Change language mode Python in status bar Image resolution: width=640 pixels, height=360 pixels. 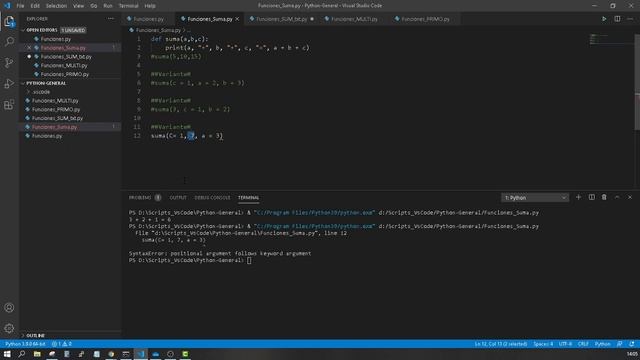coord(602,344)
